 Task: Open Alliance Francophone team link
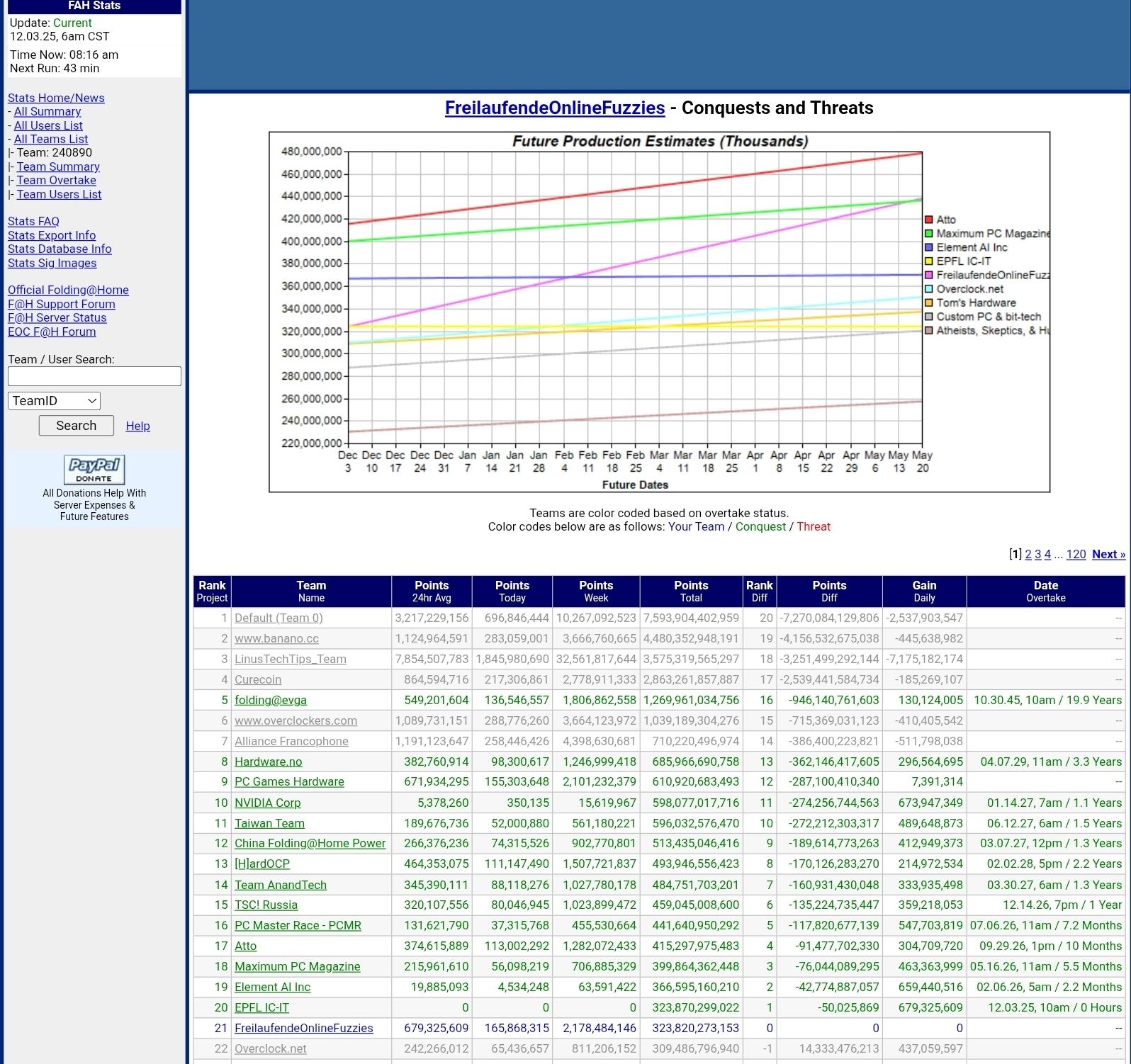tap(291, 741)
